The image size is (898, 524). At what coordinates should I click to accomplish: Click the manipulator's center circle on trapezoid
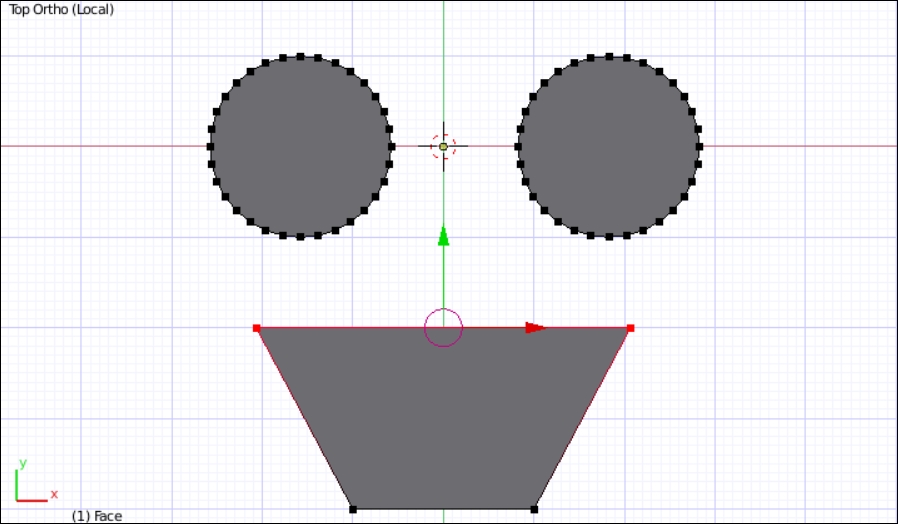point(443,327)
